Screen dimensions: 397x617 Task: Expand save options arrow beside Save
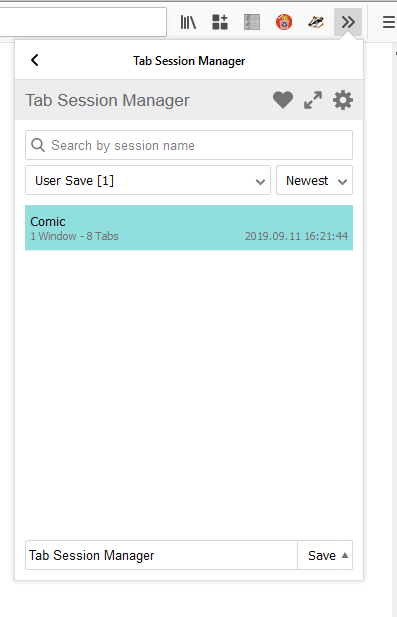tap(345, 555)
